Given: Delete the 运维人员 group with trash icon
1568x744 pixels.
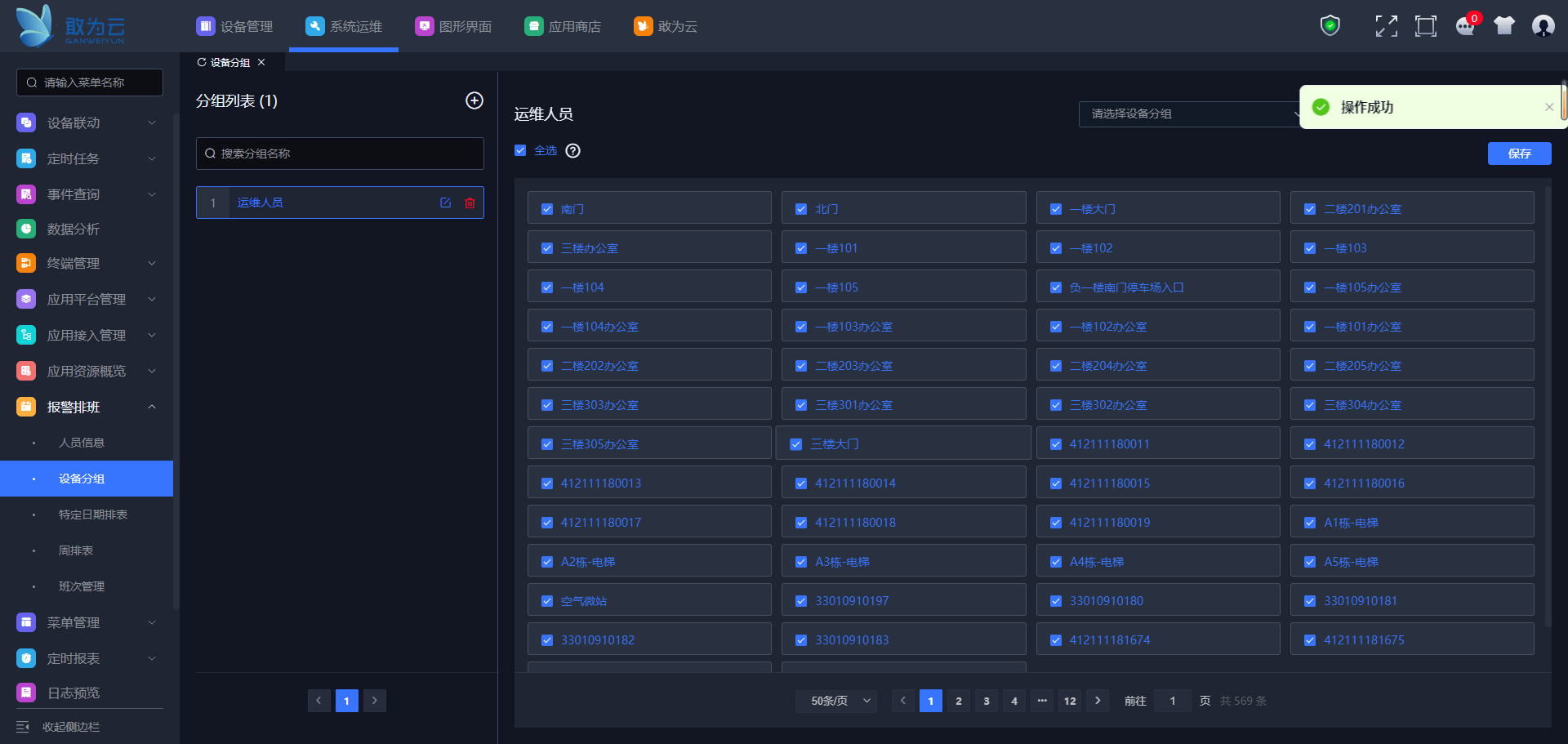Looking at the screenshot, I should 470,203.
